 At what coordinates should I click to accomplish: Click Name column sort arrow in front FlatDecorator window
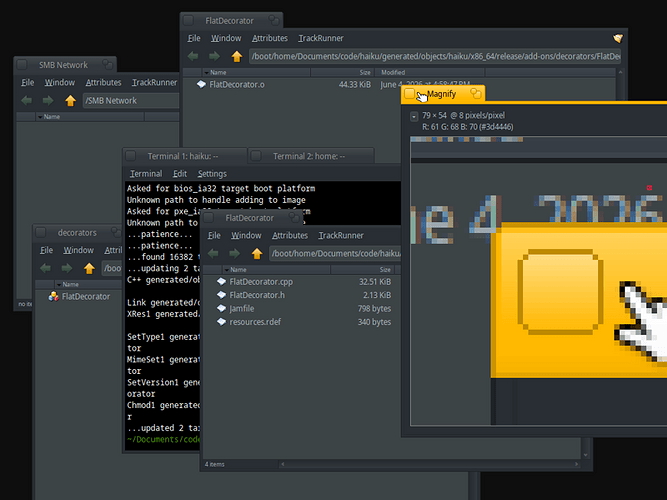coord(227,270)
